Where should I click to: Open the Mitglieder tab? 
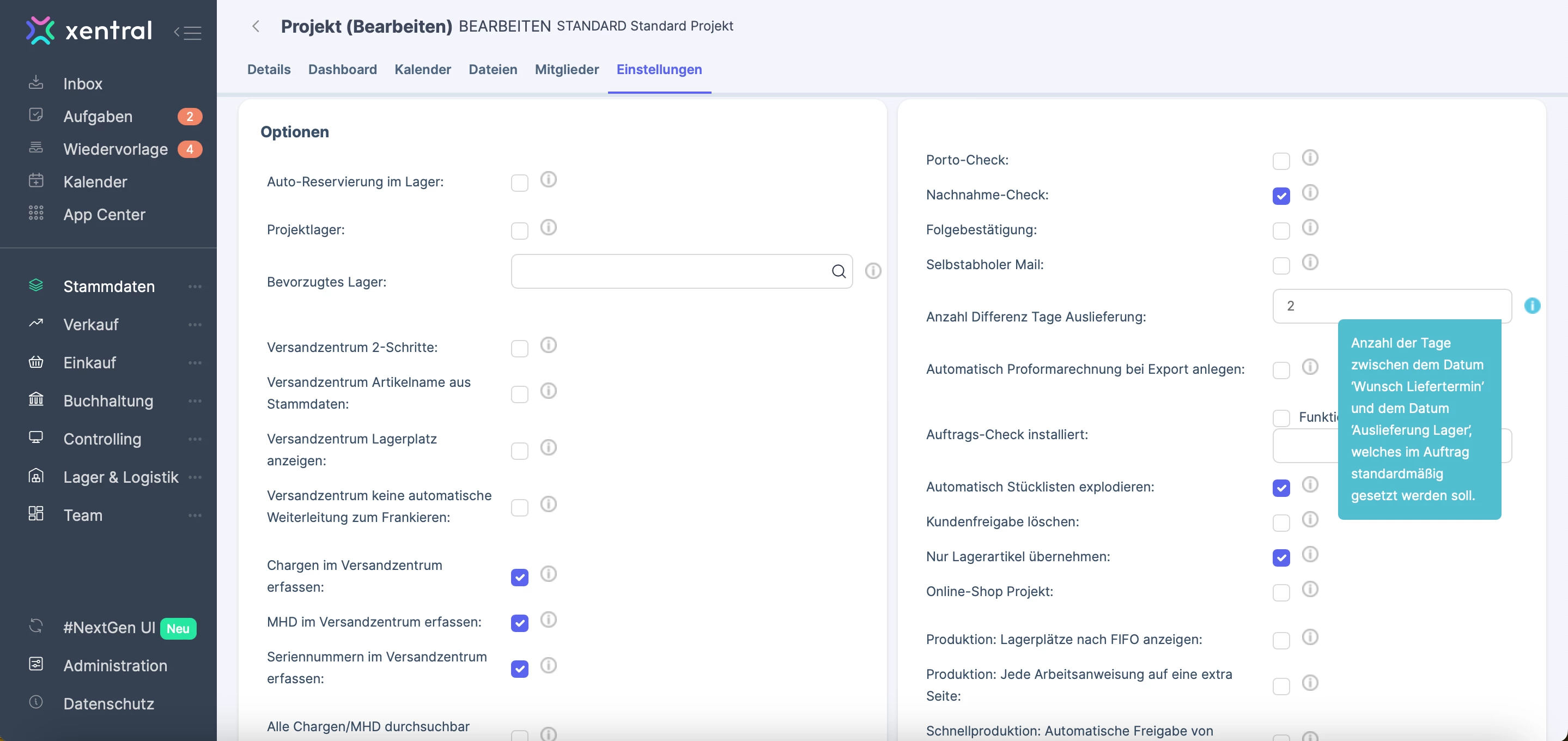pos(567,69)
